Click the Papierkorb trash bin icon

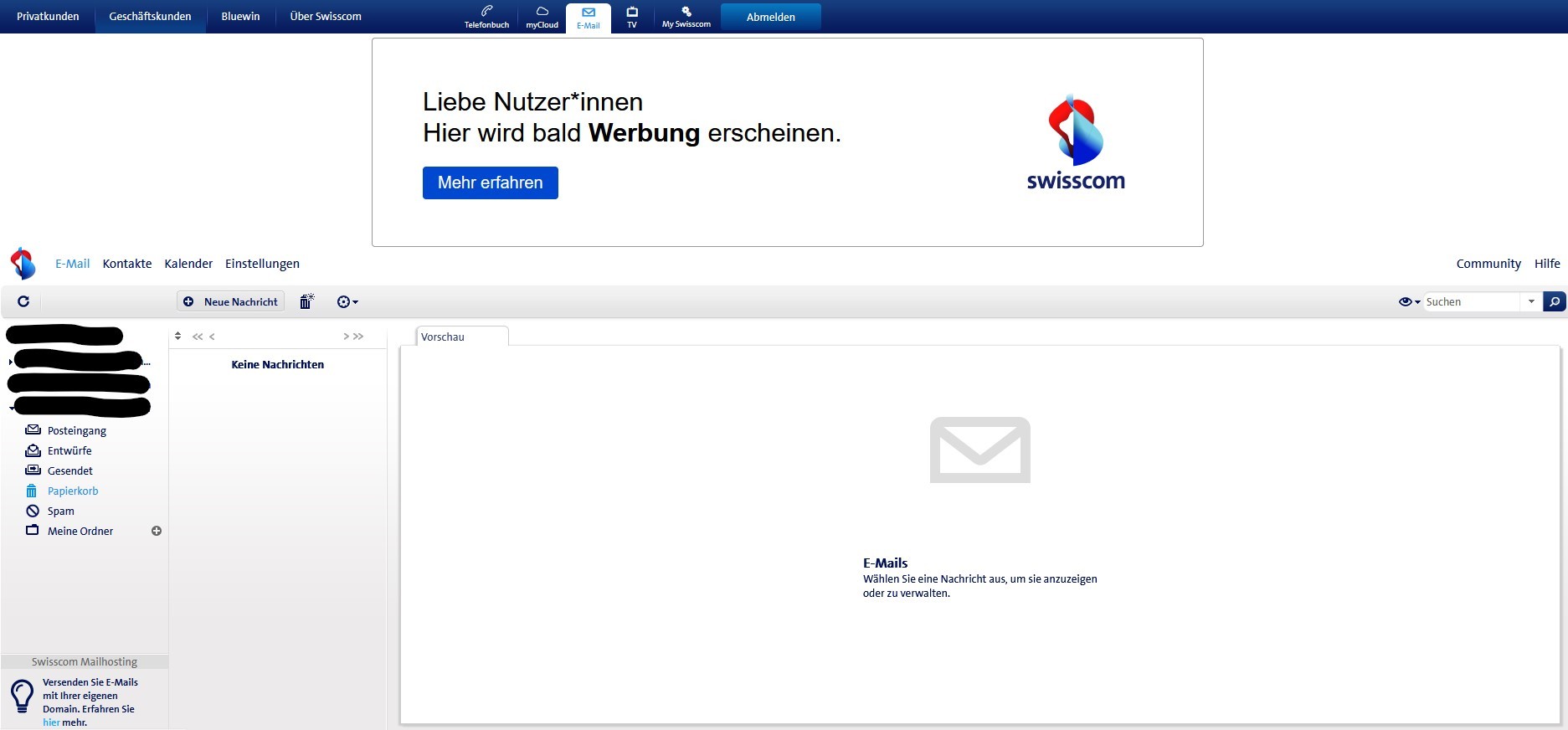[32, 491]
